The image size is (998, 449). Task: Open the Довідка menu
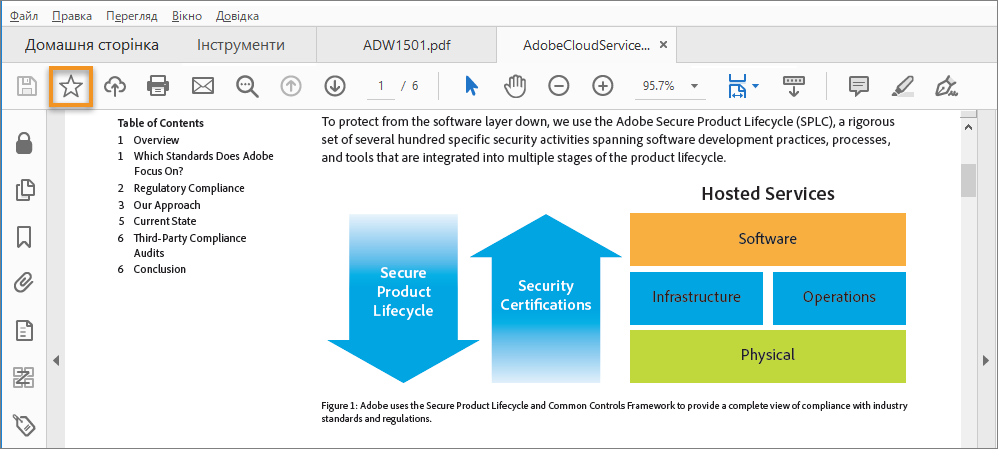(237, 16)
